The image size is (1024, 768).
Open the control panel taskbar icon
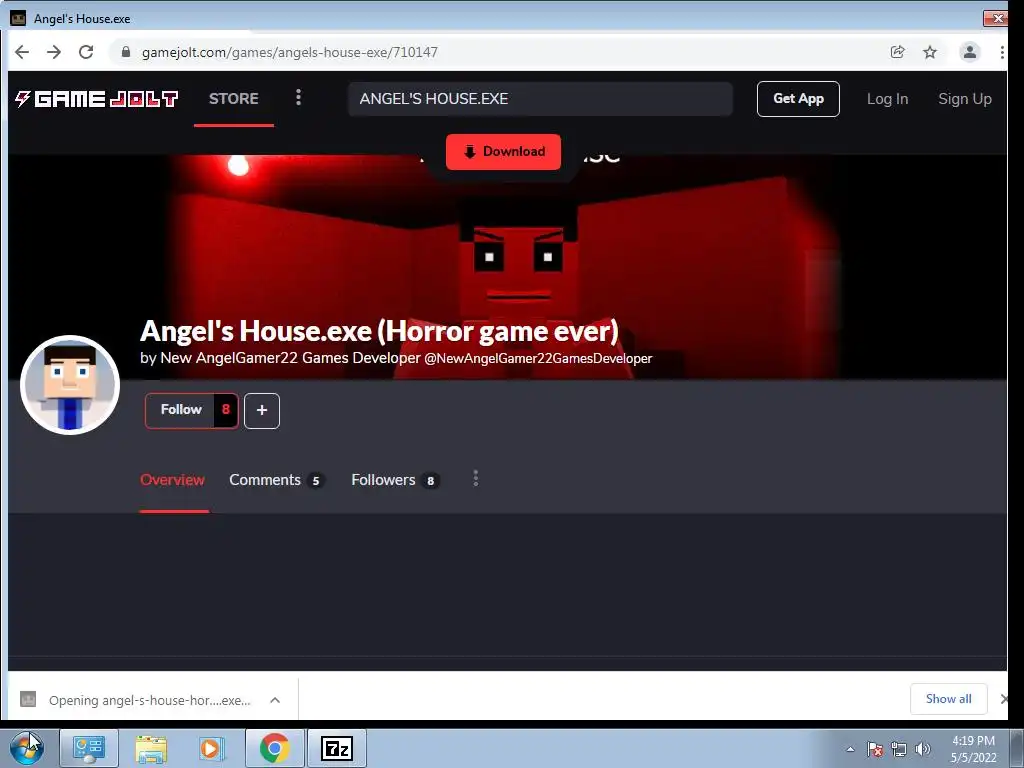click(x=89, y=748)
